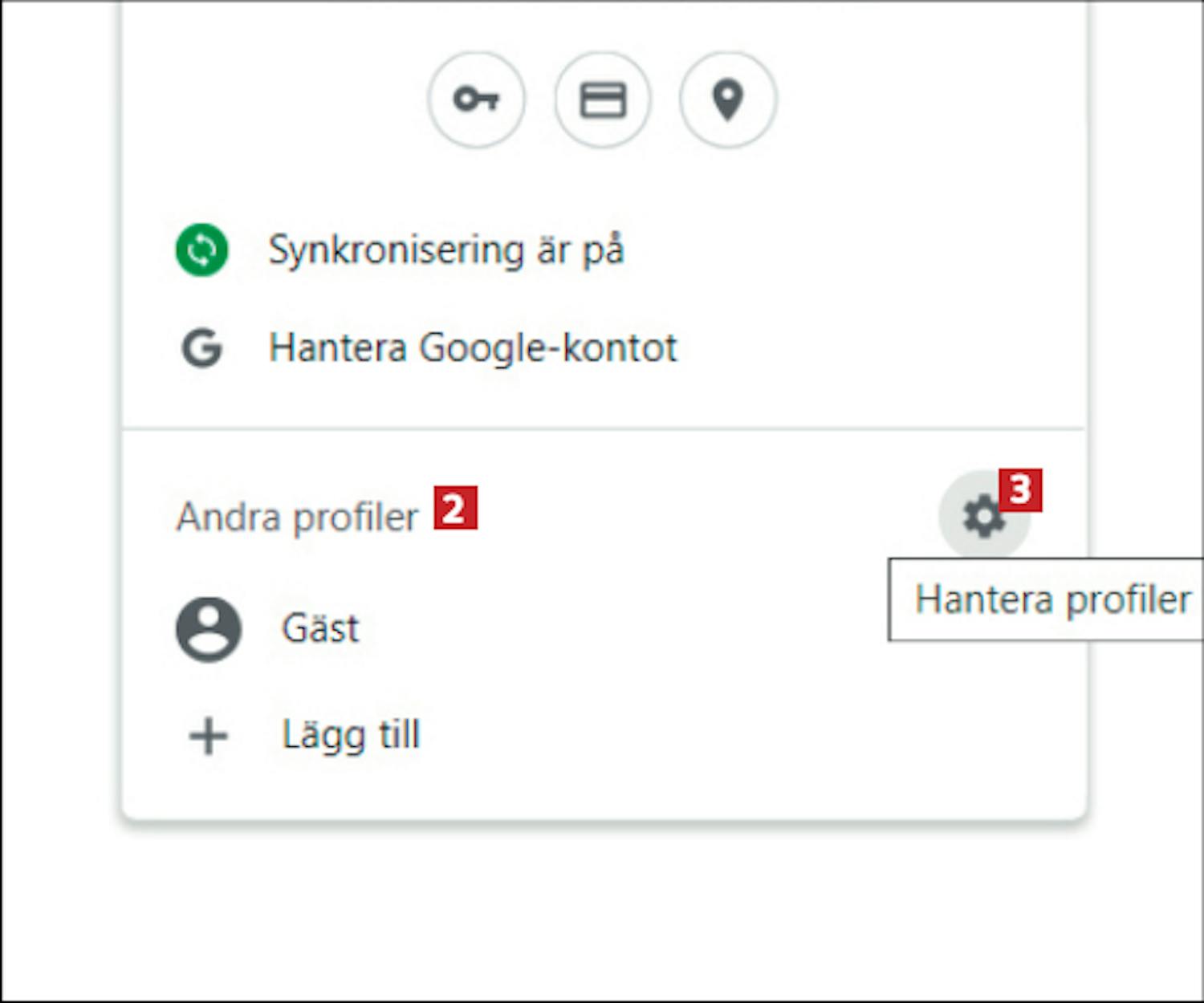The width and height of the screenshot is (1204, 1003).
Task: Open Hantera profiler gear icon
Action: 984,516
